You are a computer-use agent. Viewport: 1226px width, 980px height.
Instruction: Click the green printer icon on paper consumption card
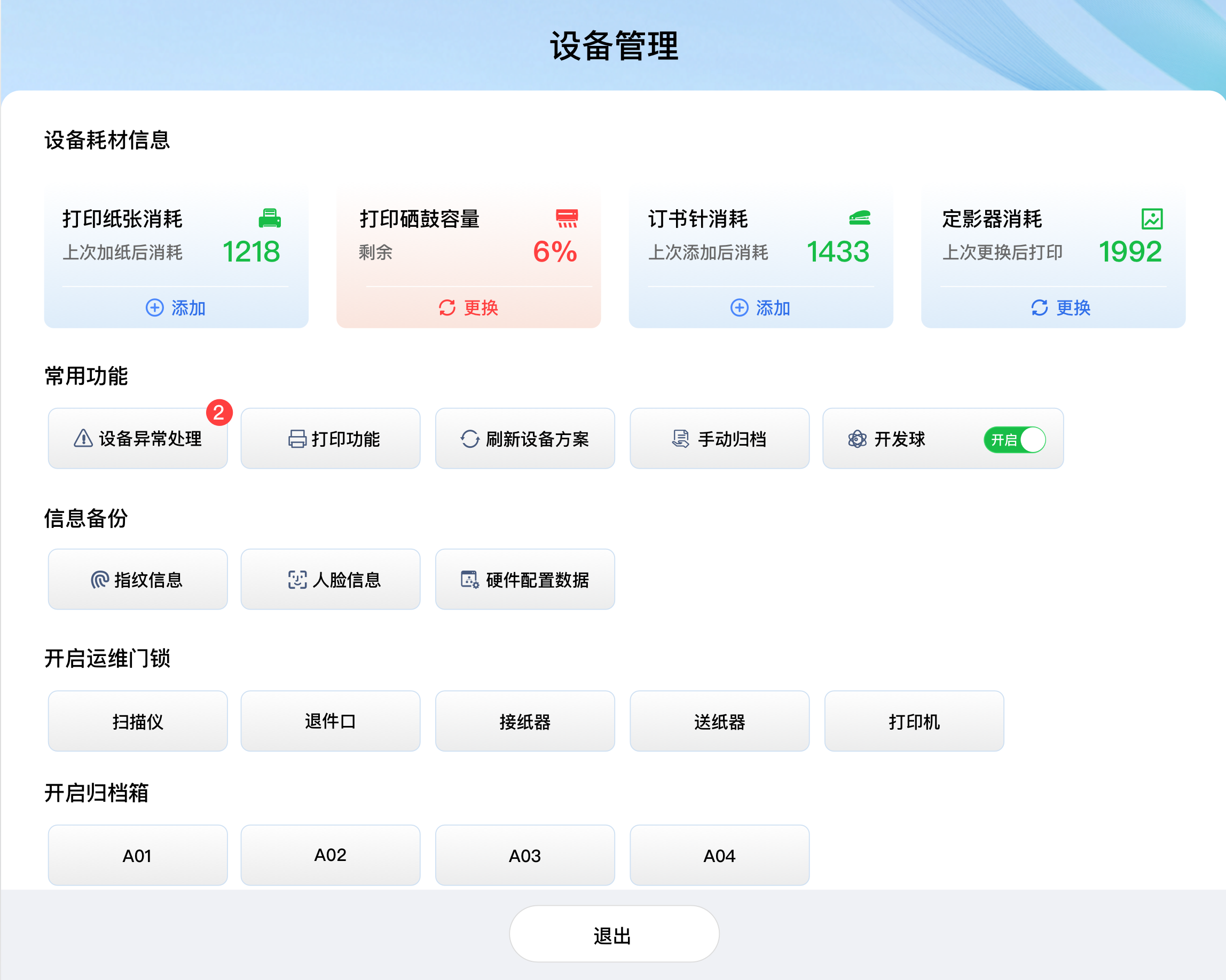270,218
